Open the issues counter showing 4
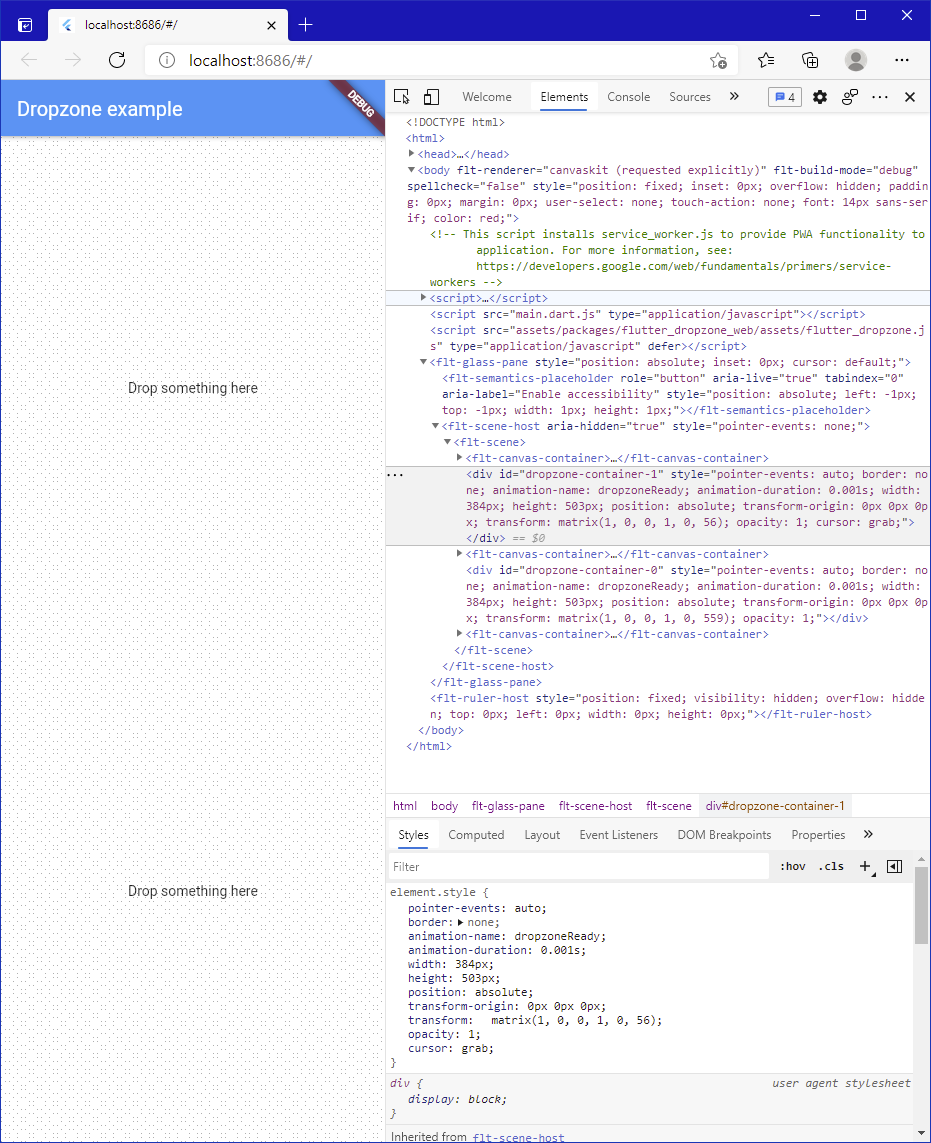 click(784, 96)
